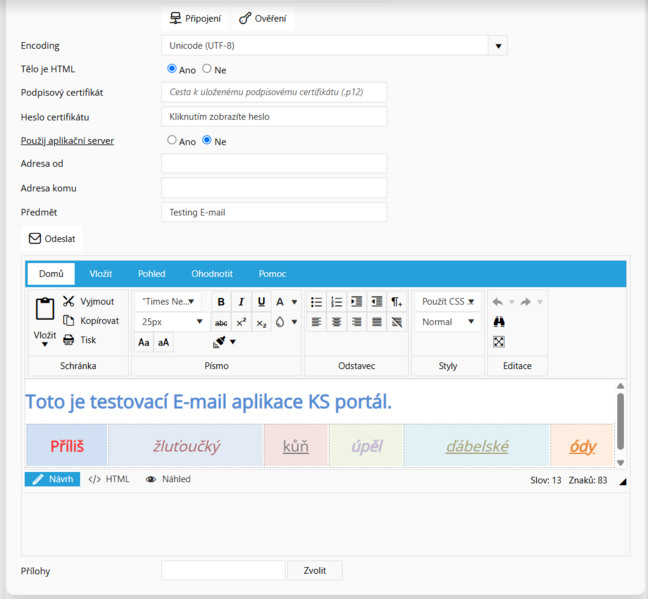Copy selection with the Kopírovat icon
The image size is (648, 599).
coord(69,321)
